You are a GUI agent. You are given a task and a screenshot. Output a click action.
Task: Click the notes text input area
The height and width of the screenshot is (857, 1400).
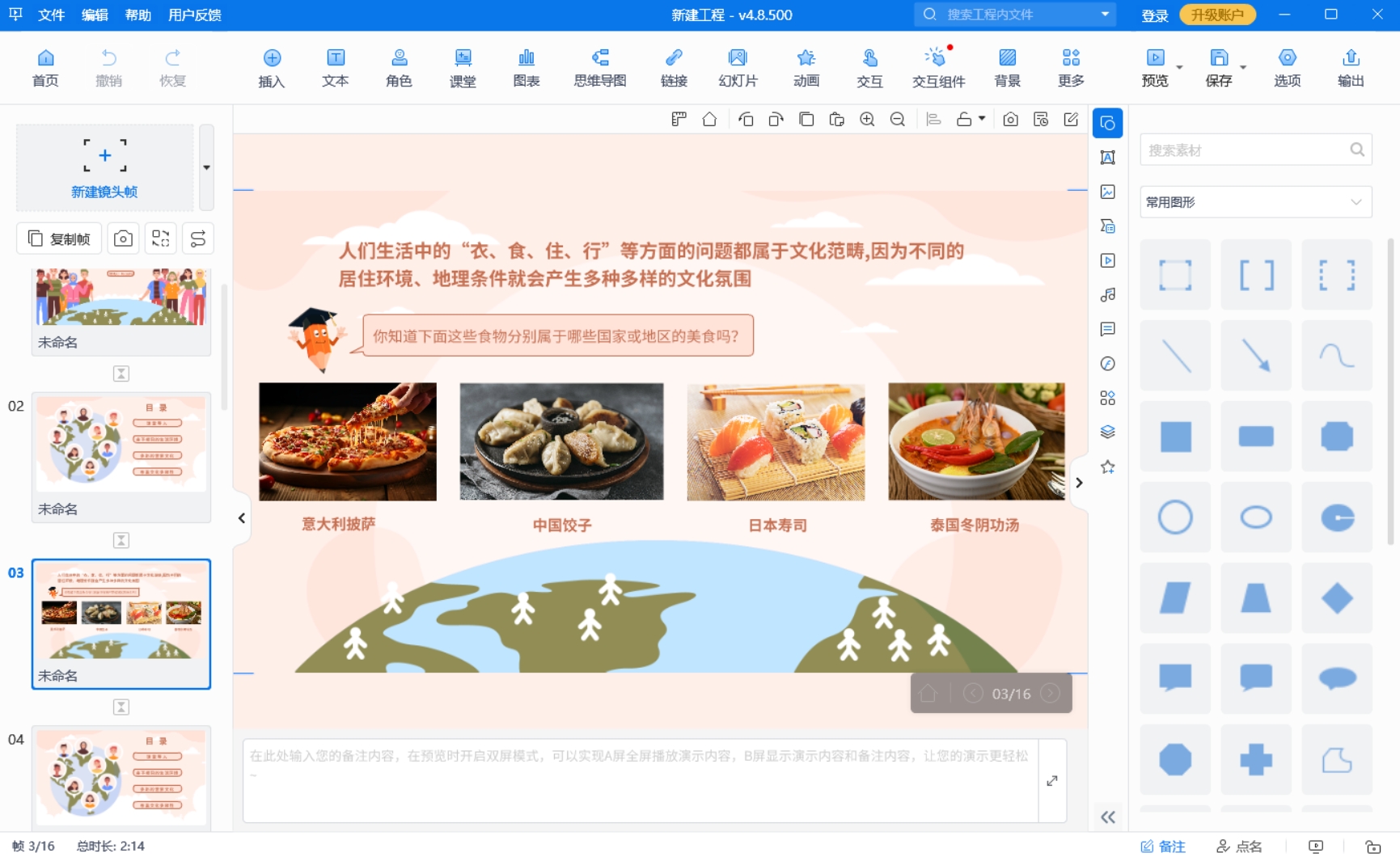click(641, 781)
